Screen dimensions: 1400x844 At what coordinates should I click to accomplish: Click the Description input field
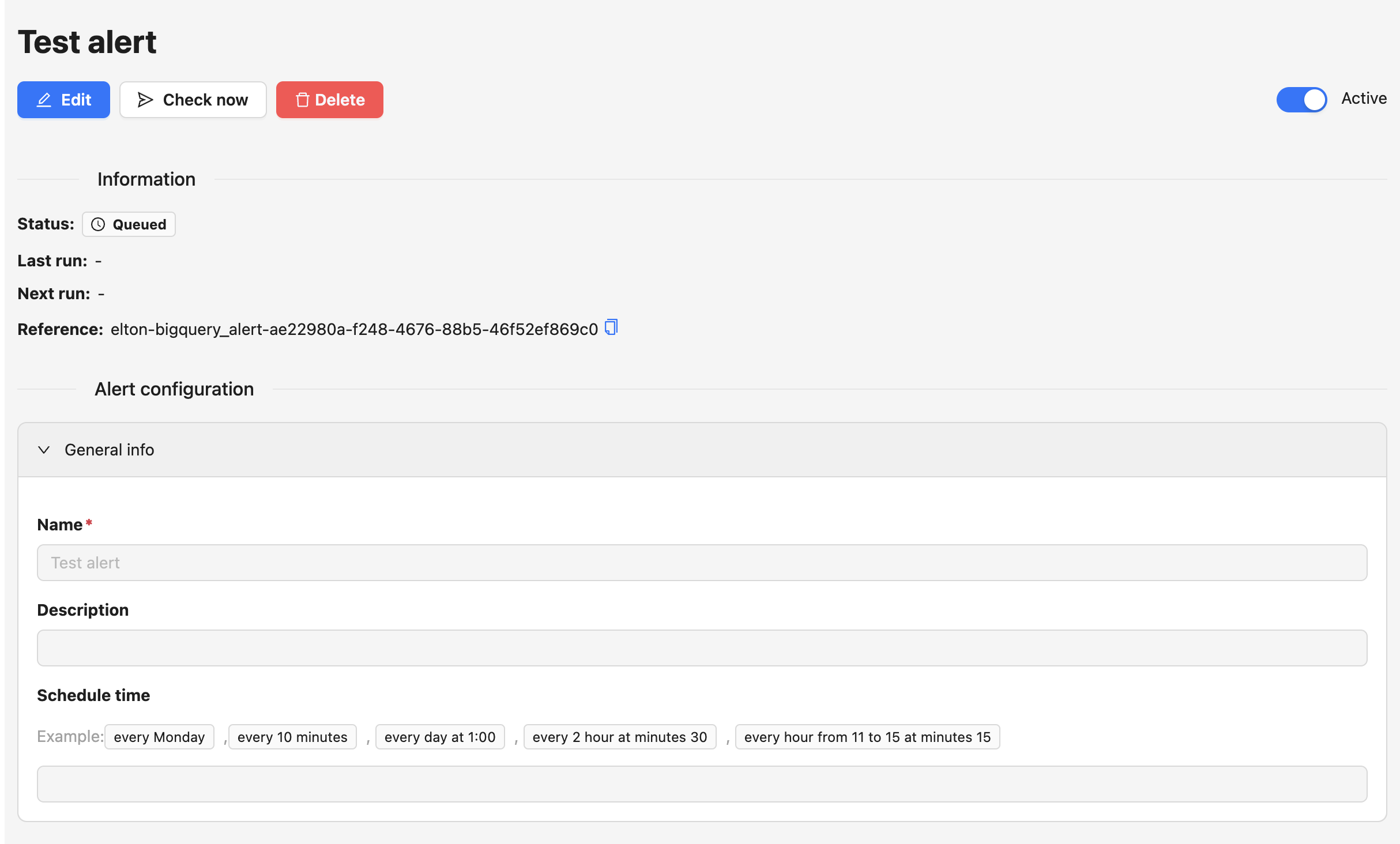point(702,648)
